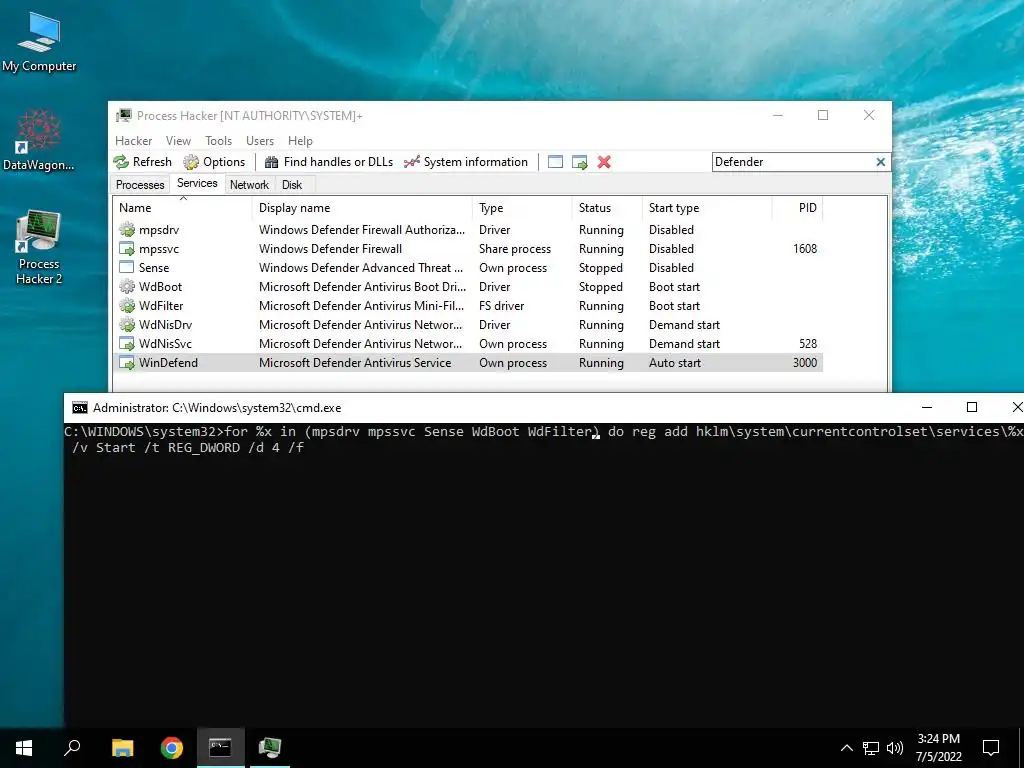The width and height of the screenshot is (1024, 768).
Task: Click Process Hacker 2 desktop shortcut
Action: tap(39, 247)
